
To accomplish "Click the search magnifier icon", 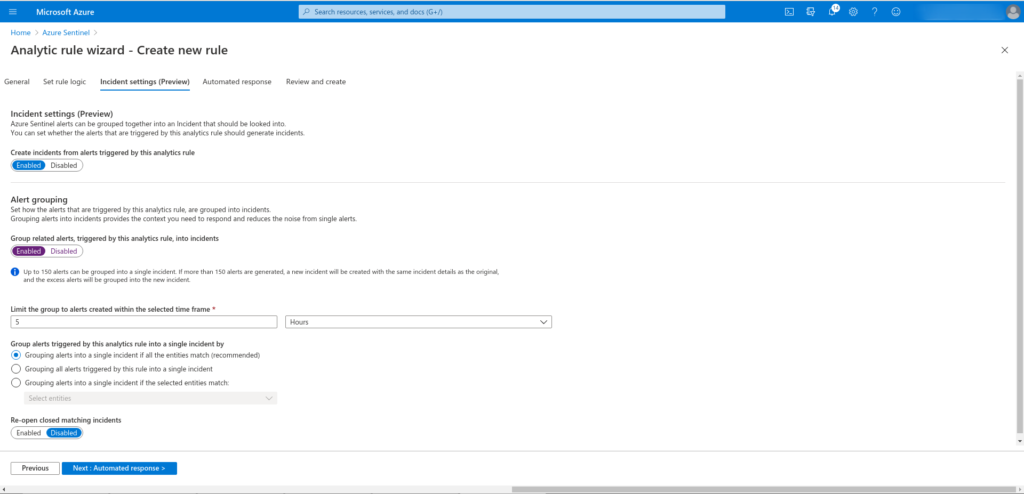I will [x=307, y=12].
